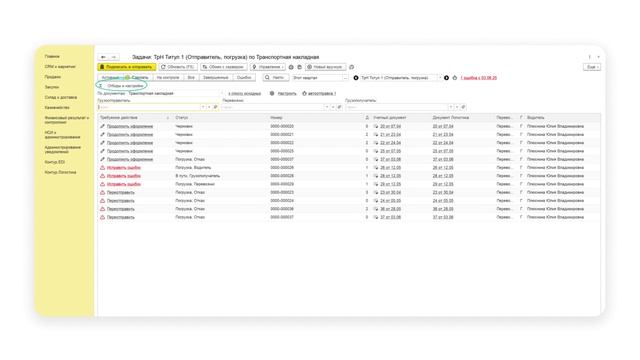
Task: Switch to the Сделать tab
Action: pos(138,78)
